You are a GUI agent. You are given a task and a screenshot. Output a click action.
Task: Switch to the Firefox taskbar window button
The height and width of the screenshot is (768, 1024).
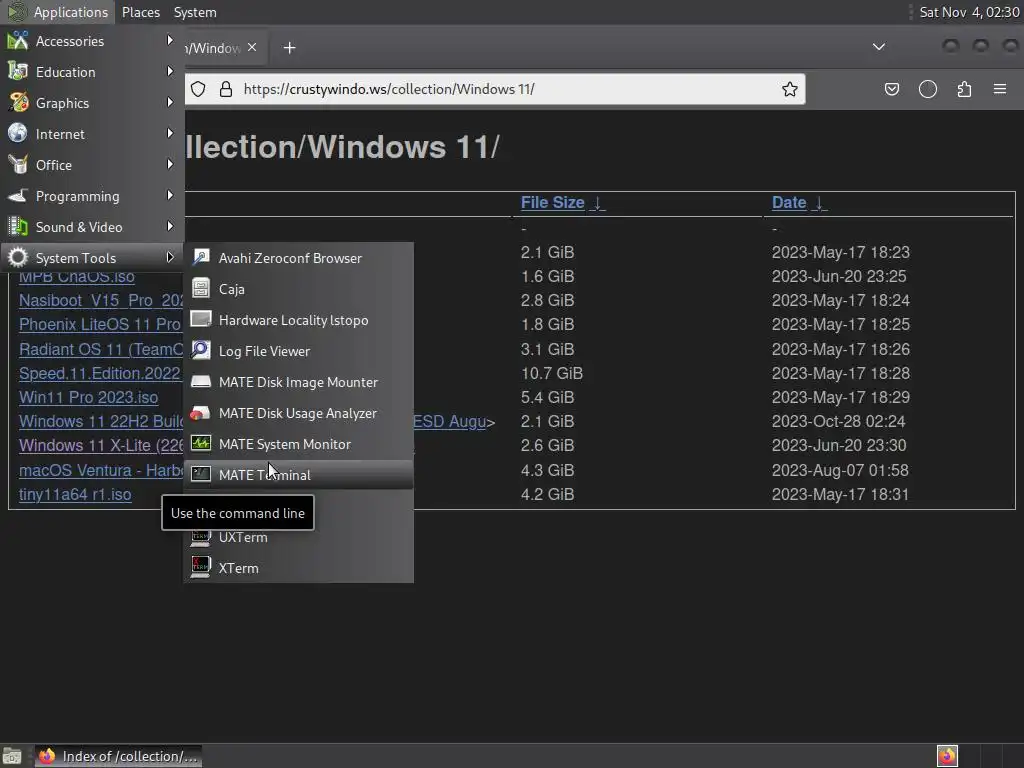coord(118,756)
